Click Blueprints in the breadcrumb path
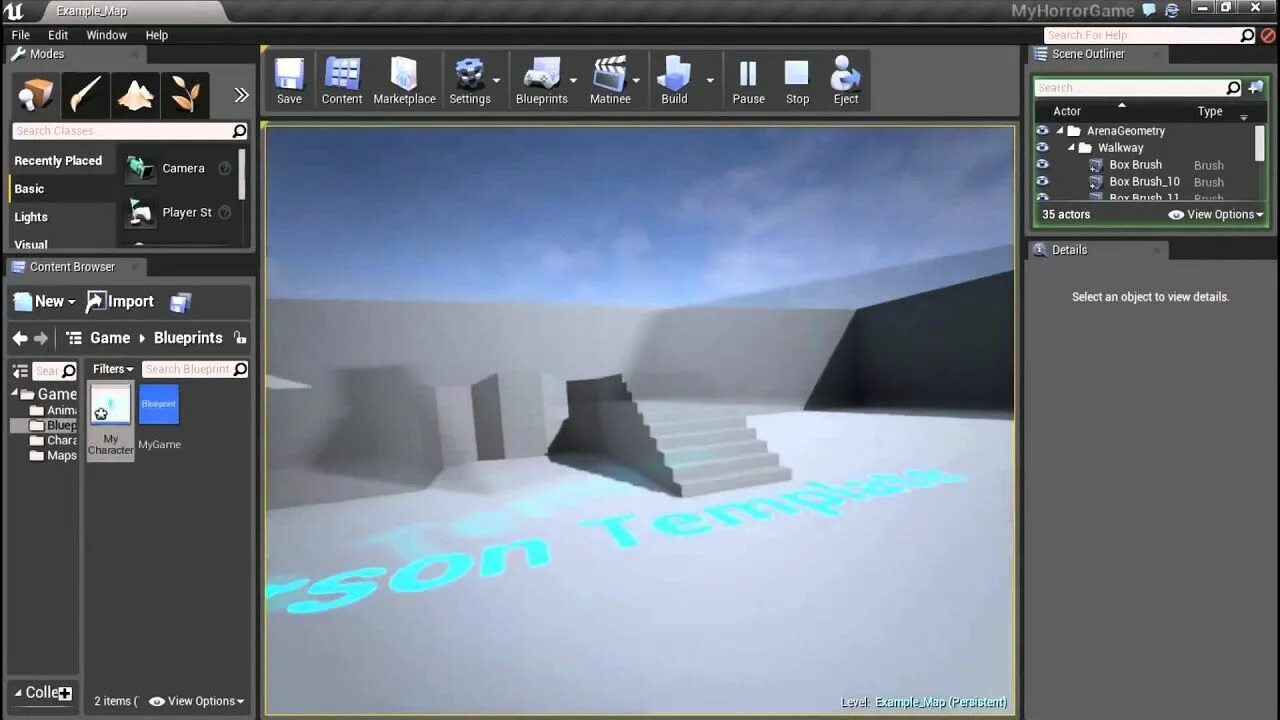This screenshot has height=720, width=1280. (188, 338)
